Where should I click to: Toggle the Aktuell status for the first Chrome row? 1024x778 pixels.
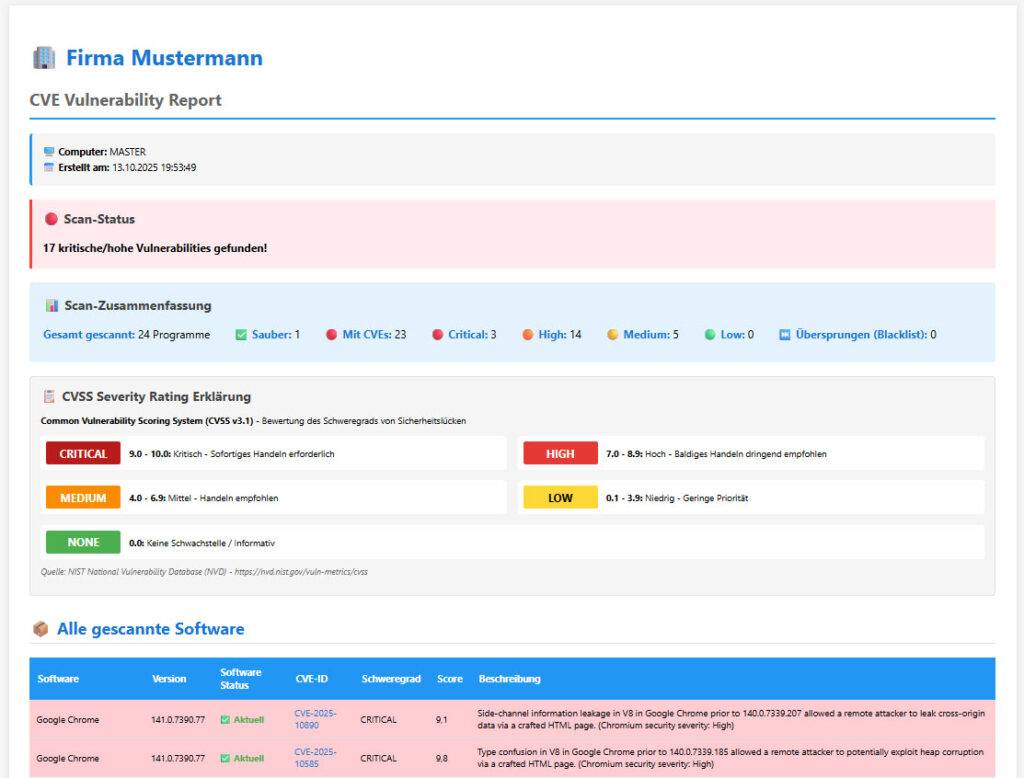click(241, 720)
